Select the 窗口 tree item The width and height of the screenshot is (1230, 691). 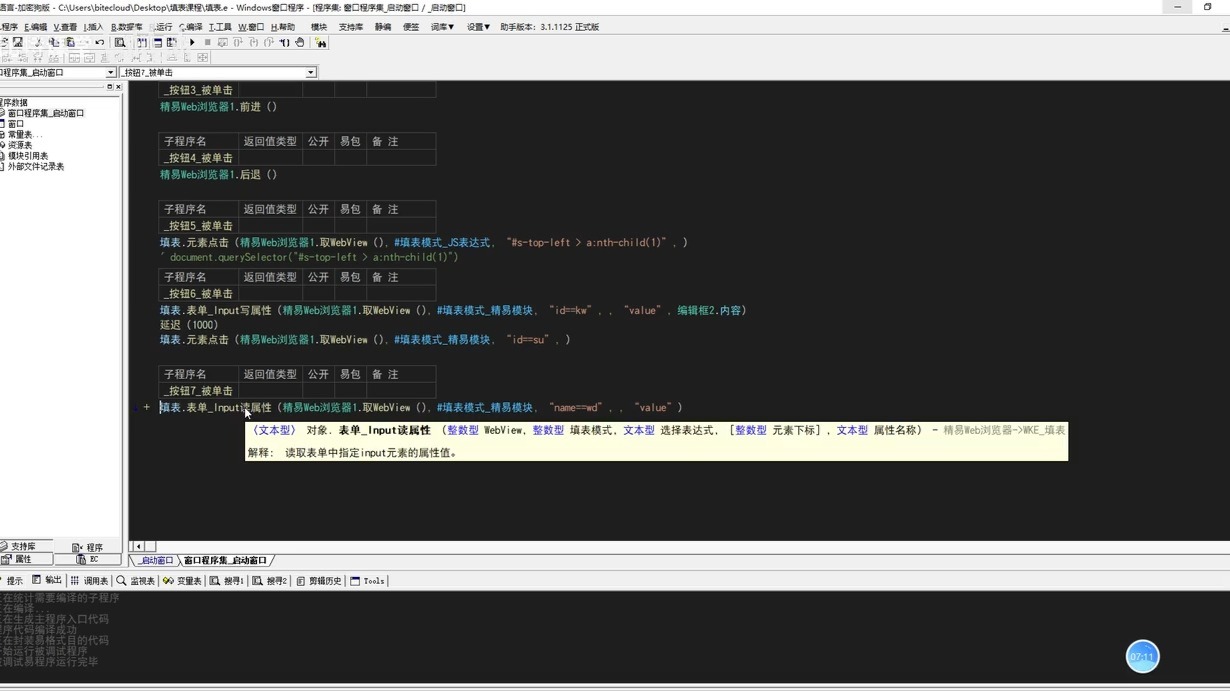[x=16, y=124]
